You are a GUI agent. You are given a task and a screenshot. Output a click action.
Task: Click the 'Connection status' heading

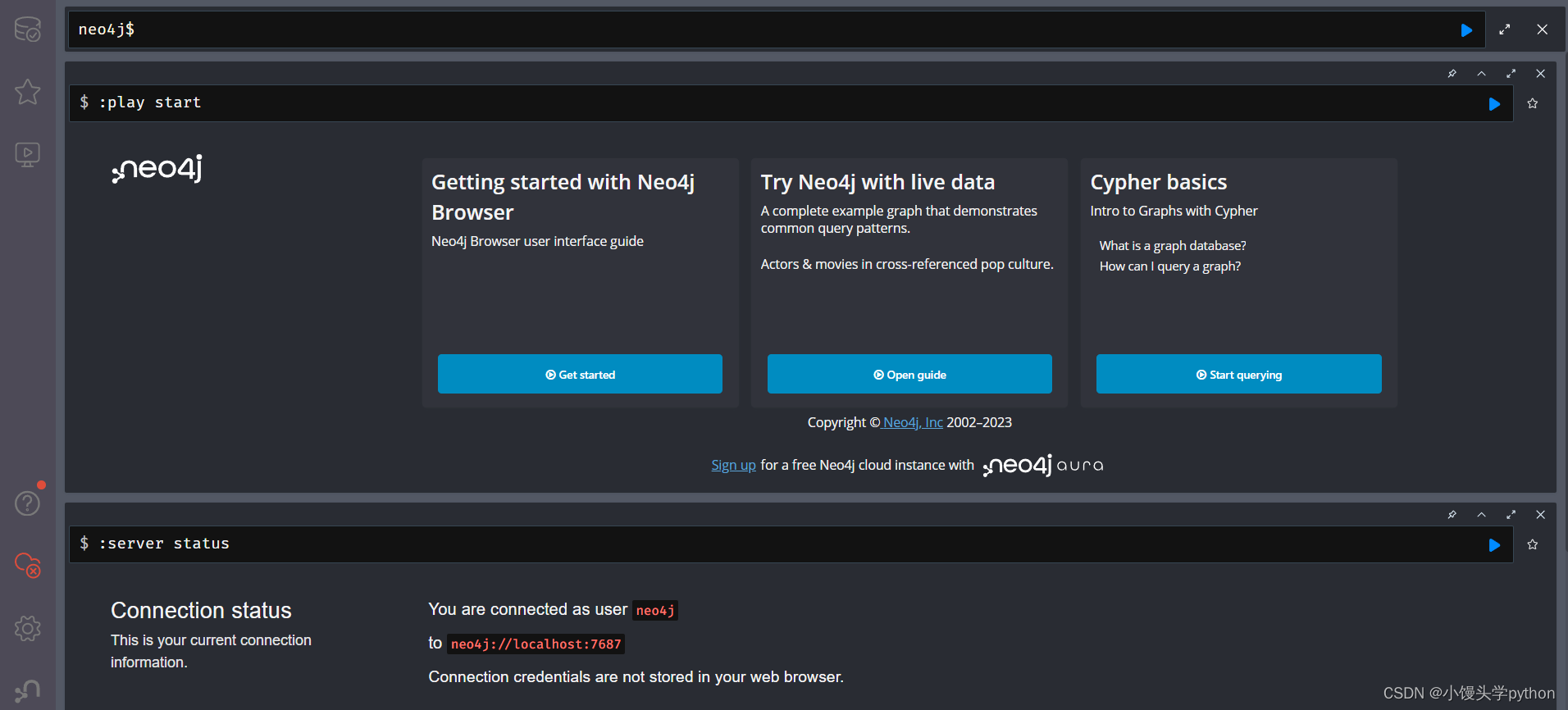(201, 610)
